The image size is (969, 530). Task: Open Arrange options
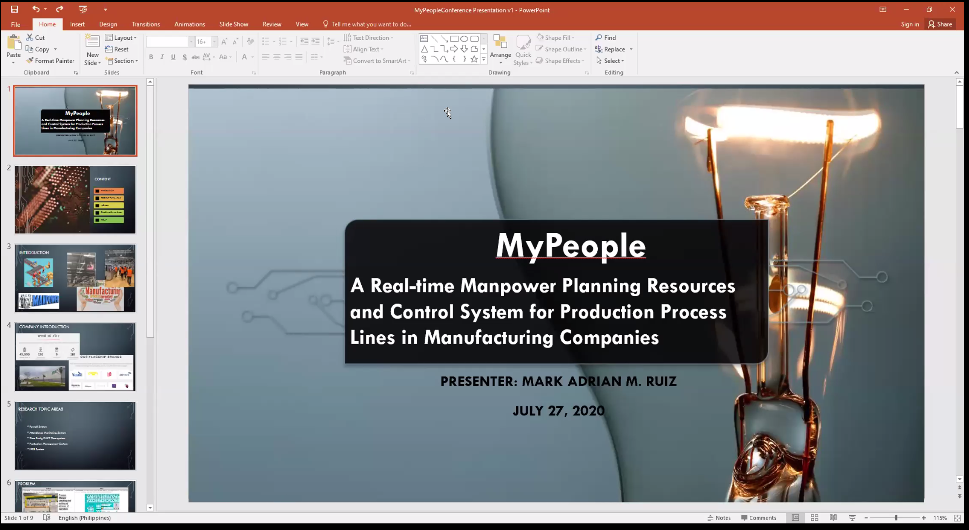(x=500, y=49)
